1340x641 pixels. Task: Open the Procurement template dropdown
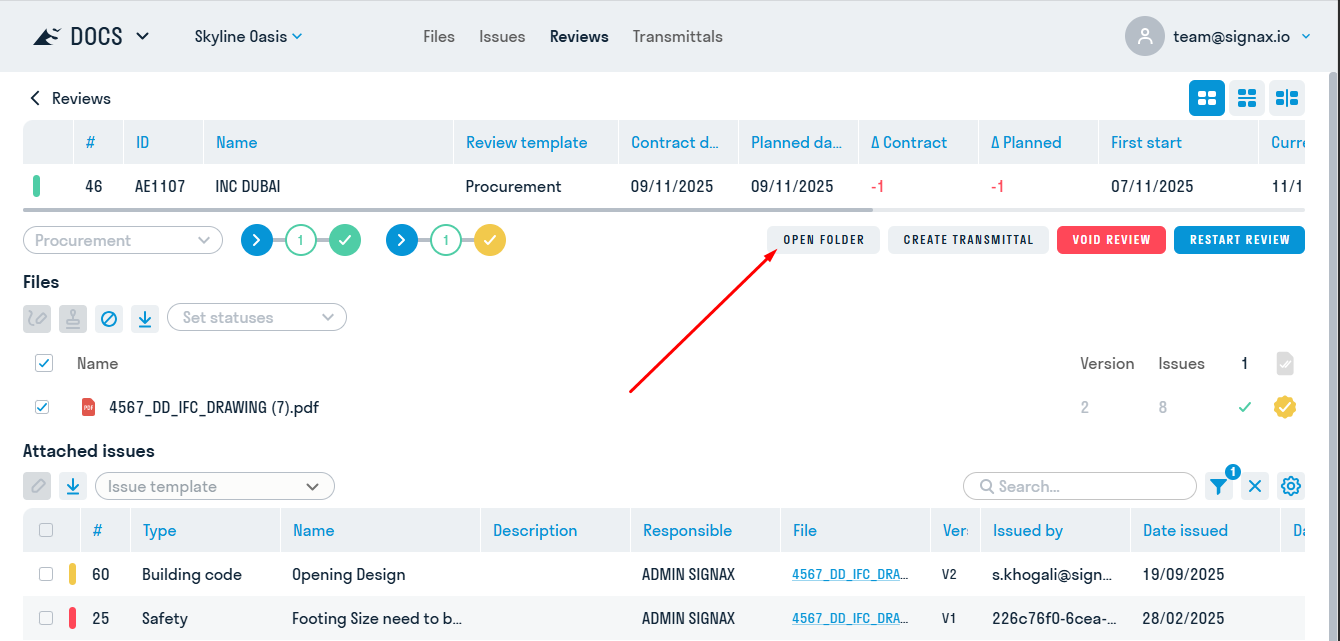(x=123, y=240)
